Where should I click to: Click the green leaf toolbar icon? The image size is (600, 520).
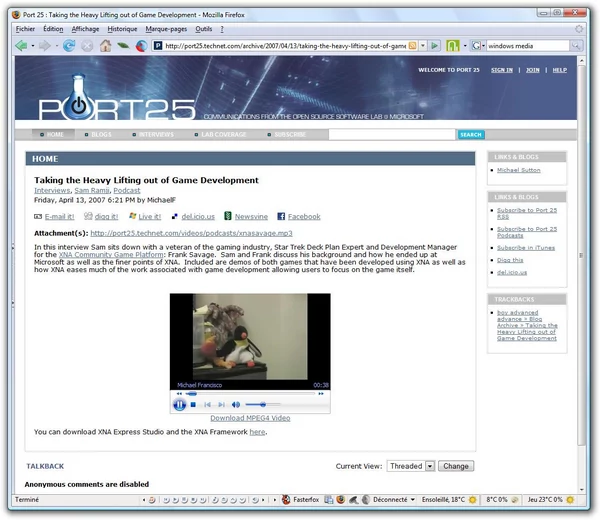click(123, 46)
